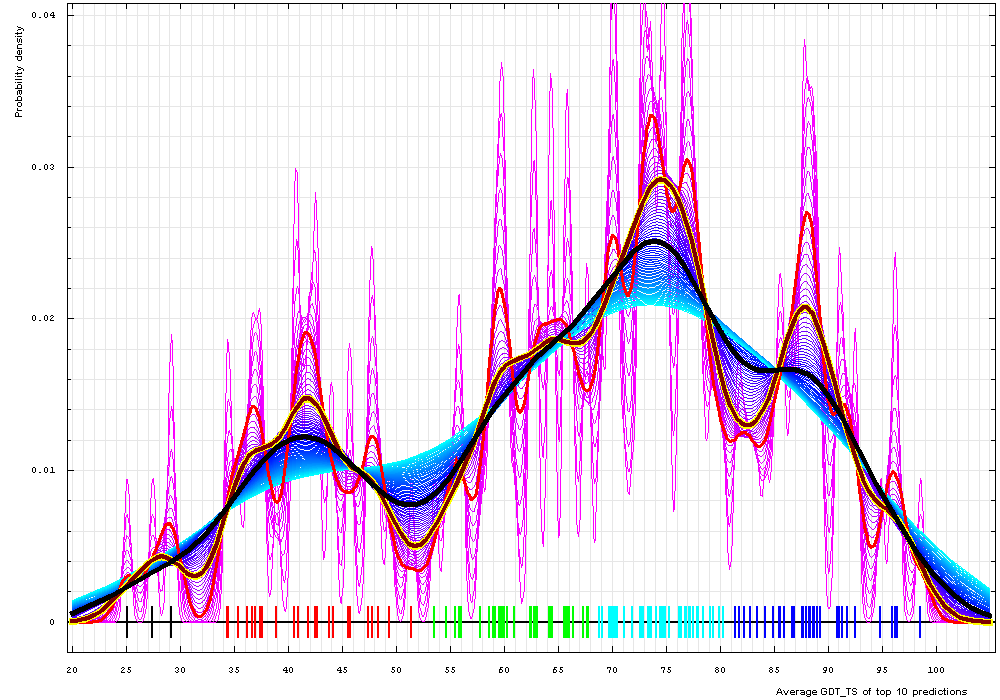This screenshot has width=1000, height=700.
Task: Pick the rightmost black rug tick past 95
Action: (x=920, y=622)
